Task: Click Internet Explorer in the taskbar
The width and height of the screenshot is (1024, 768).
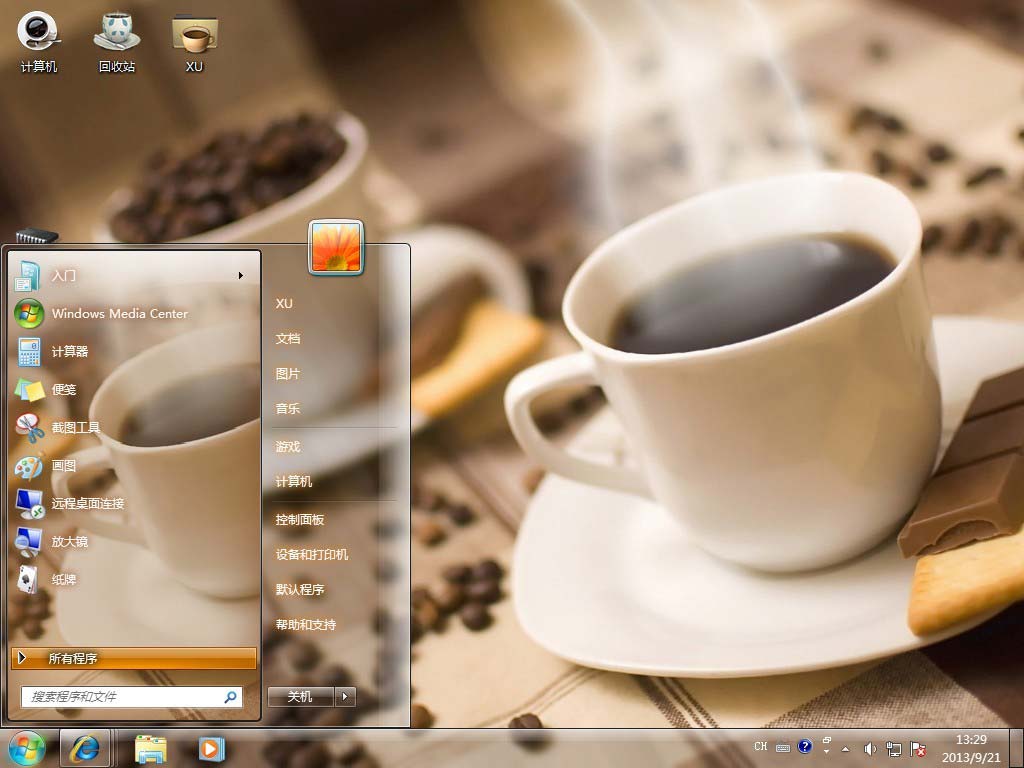Action: point(84,747)
